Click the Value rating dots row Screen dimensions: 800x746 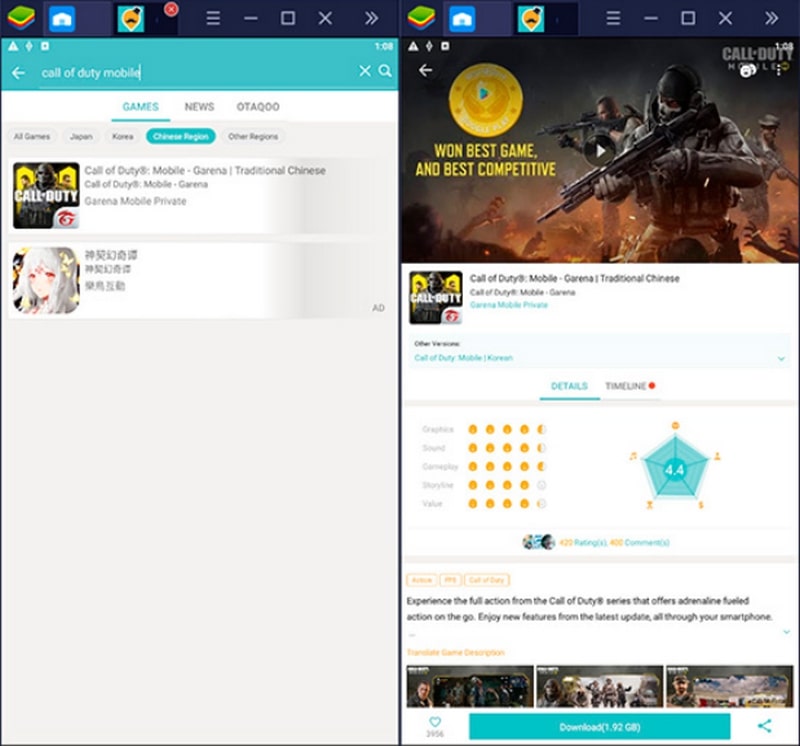coord(507,504)
